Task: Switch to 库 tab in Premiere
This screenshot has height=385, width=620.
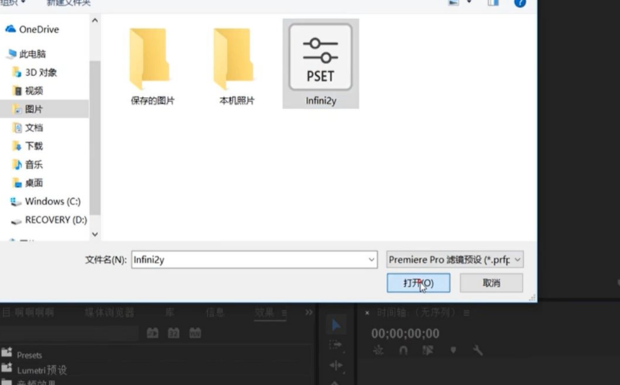Action: coord(170,313)
